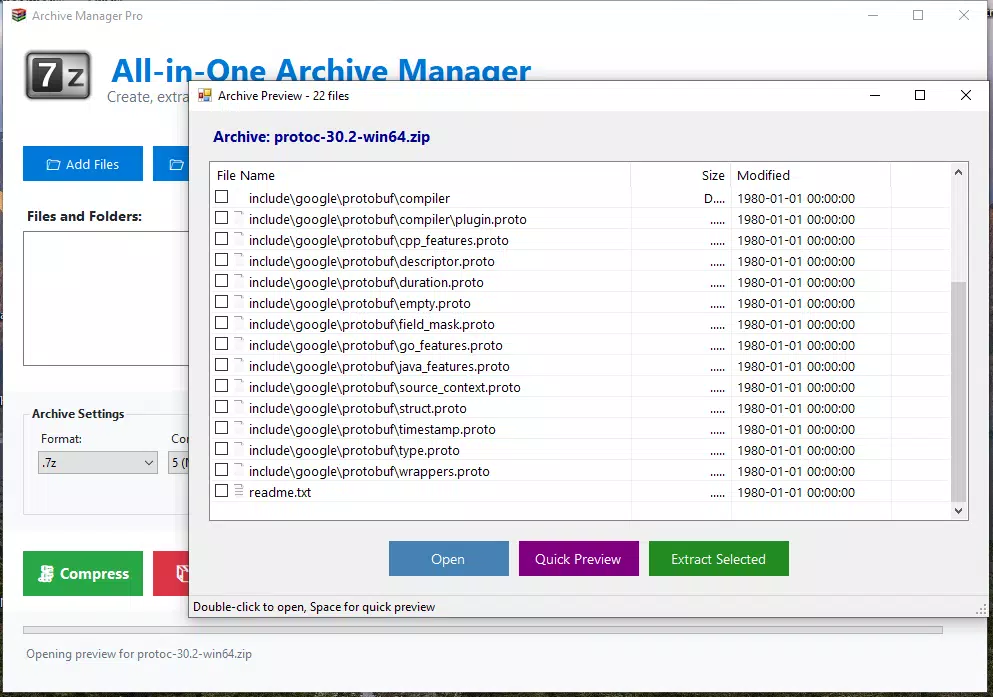
Task: Select the row include\google\protobuf\type.proto
Action: tap(579, 450)
